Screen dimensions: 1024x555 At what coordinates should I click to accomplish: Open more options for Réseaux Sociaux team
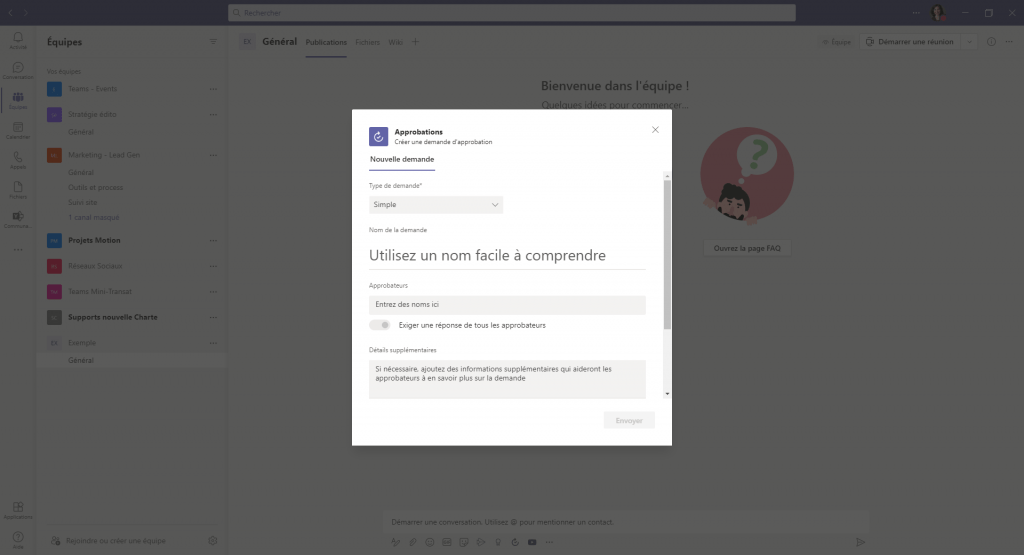tap(213, 266)
